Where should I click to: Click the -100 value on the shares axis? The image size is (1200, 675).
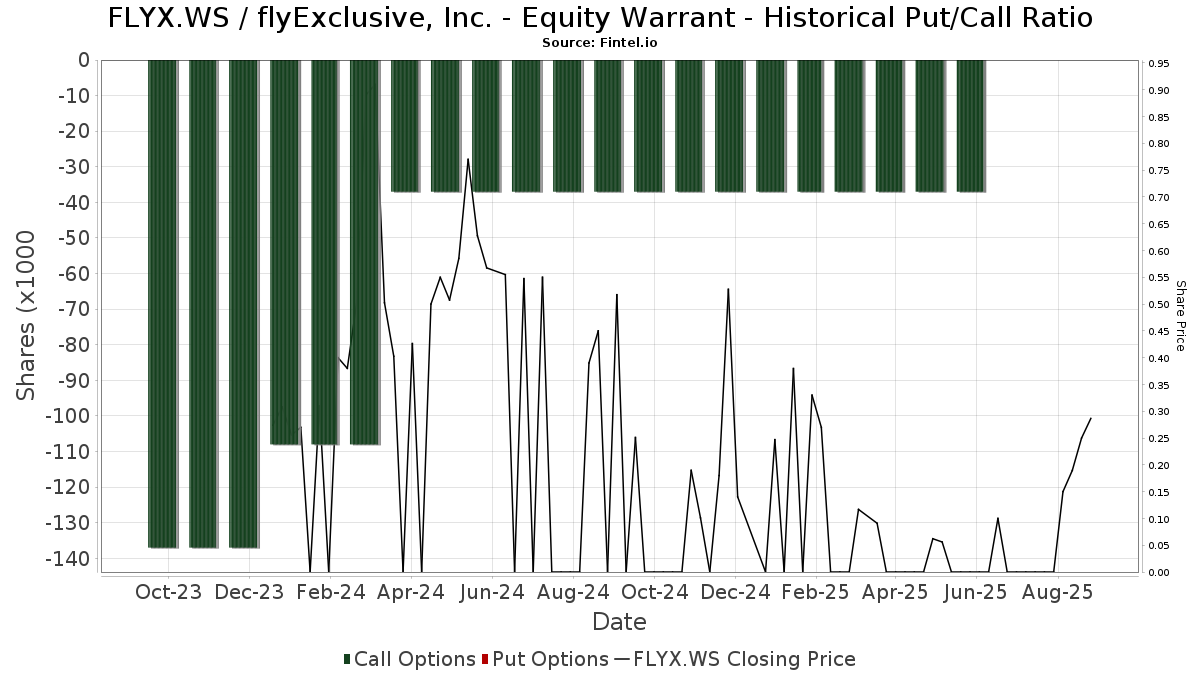pos(66,416)
